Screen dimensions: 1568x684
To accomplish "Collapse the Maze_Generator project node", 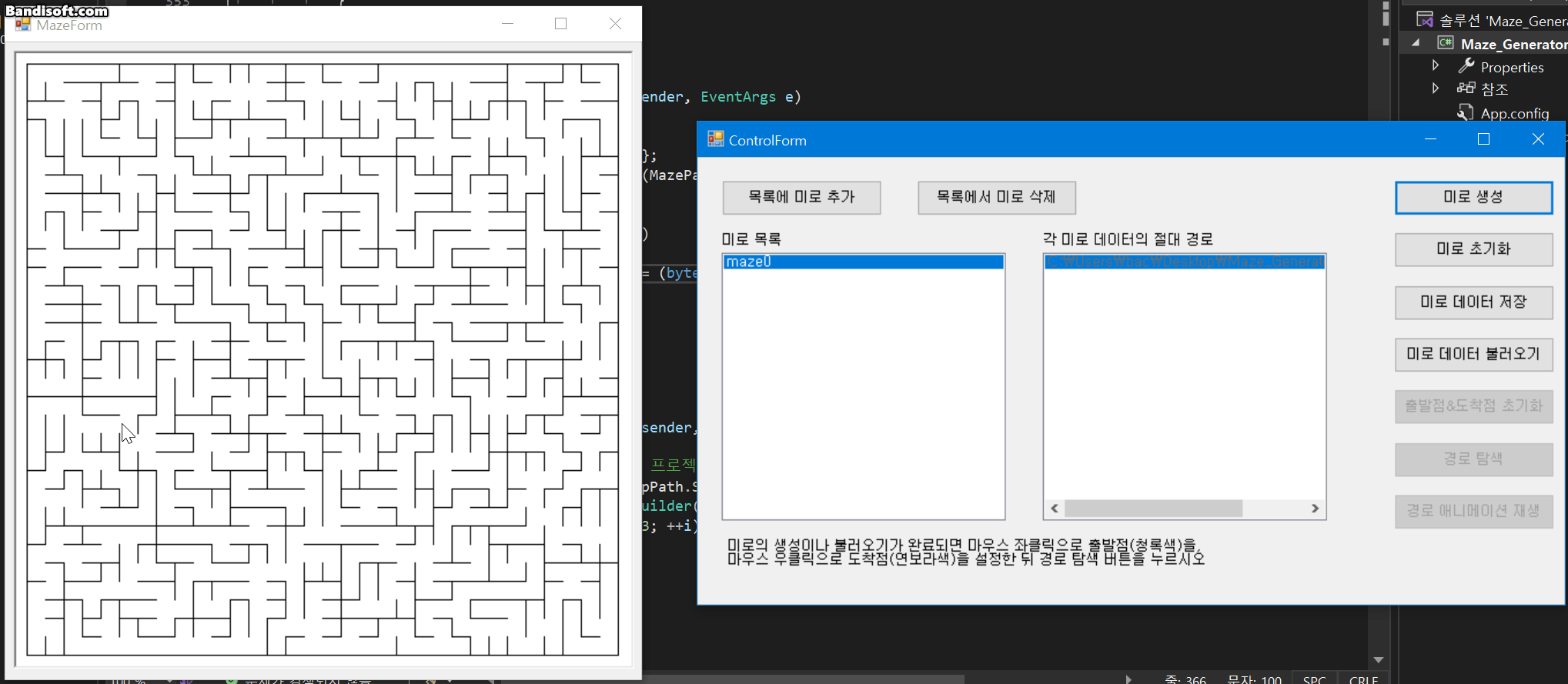I will point(1416,43).
